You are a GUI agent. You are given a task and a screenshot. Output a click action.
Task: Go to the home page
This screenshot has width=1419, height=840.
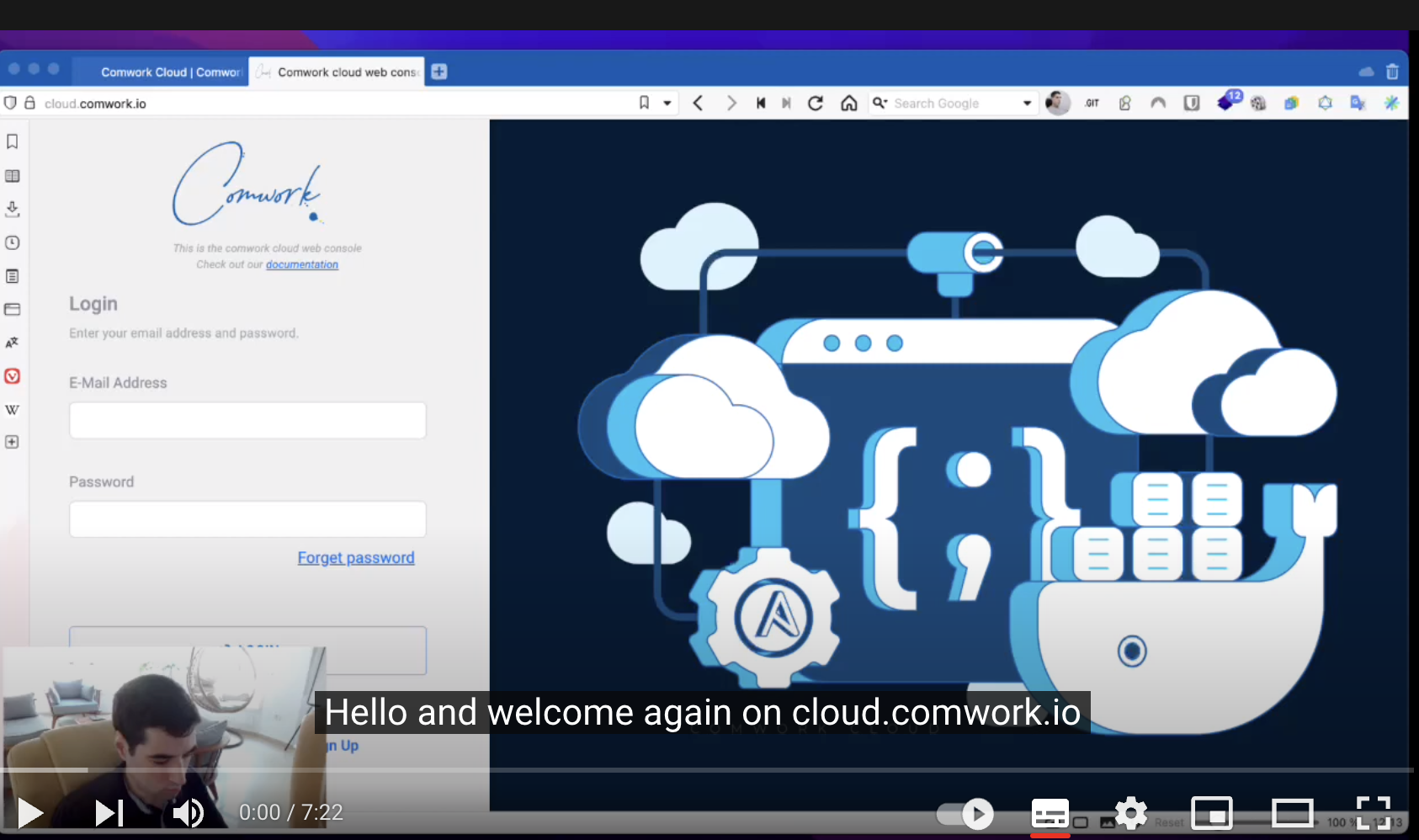(x=849, y=103)
